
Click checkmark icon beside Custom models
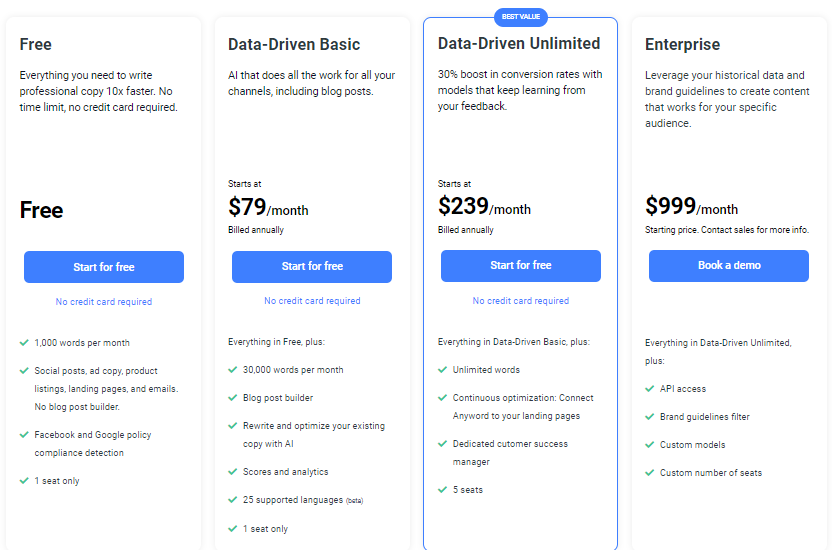pyautogui.click(x=650, y=445)
